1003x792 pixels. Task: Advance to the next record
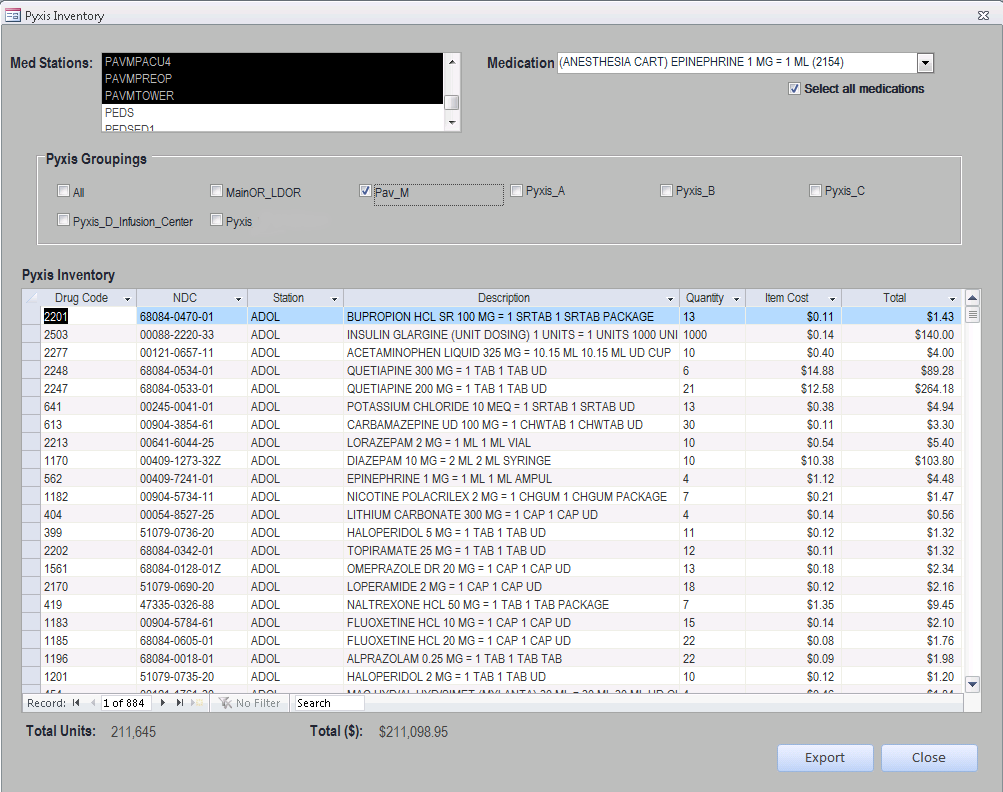pyautogui.click(x=163, y=703)
